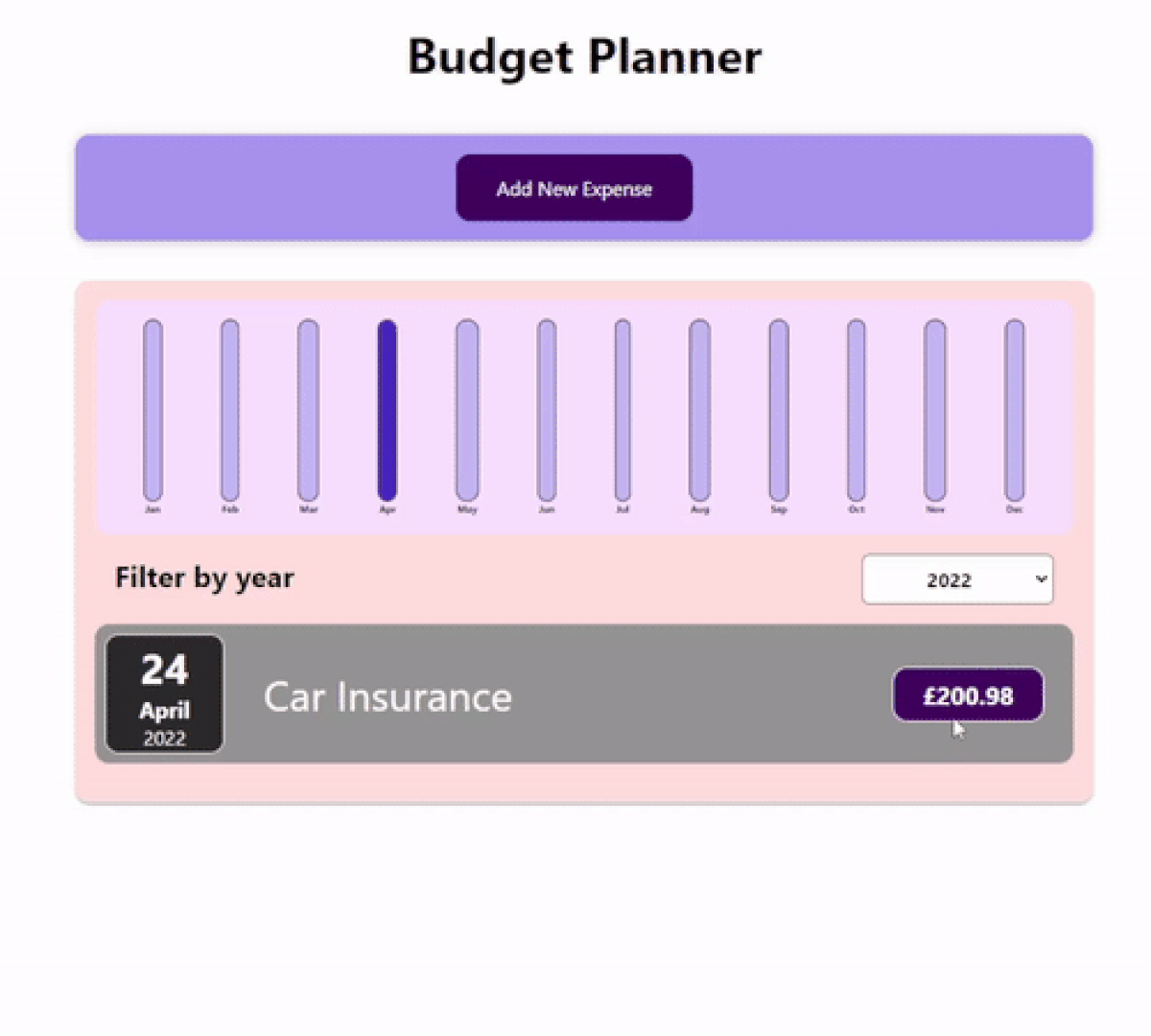Click the Filter by year label
The image size is (1151, 1036).
tap(204, 577)
